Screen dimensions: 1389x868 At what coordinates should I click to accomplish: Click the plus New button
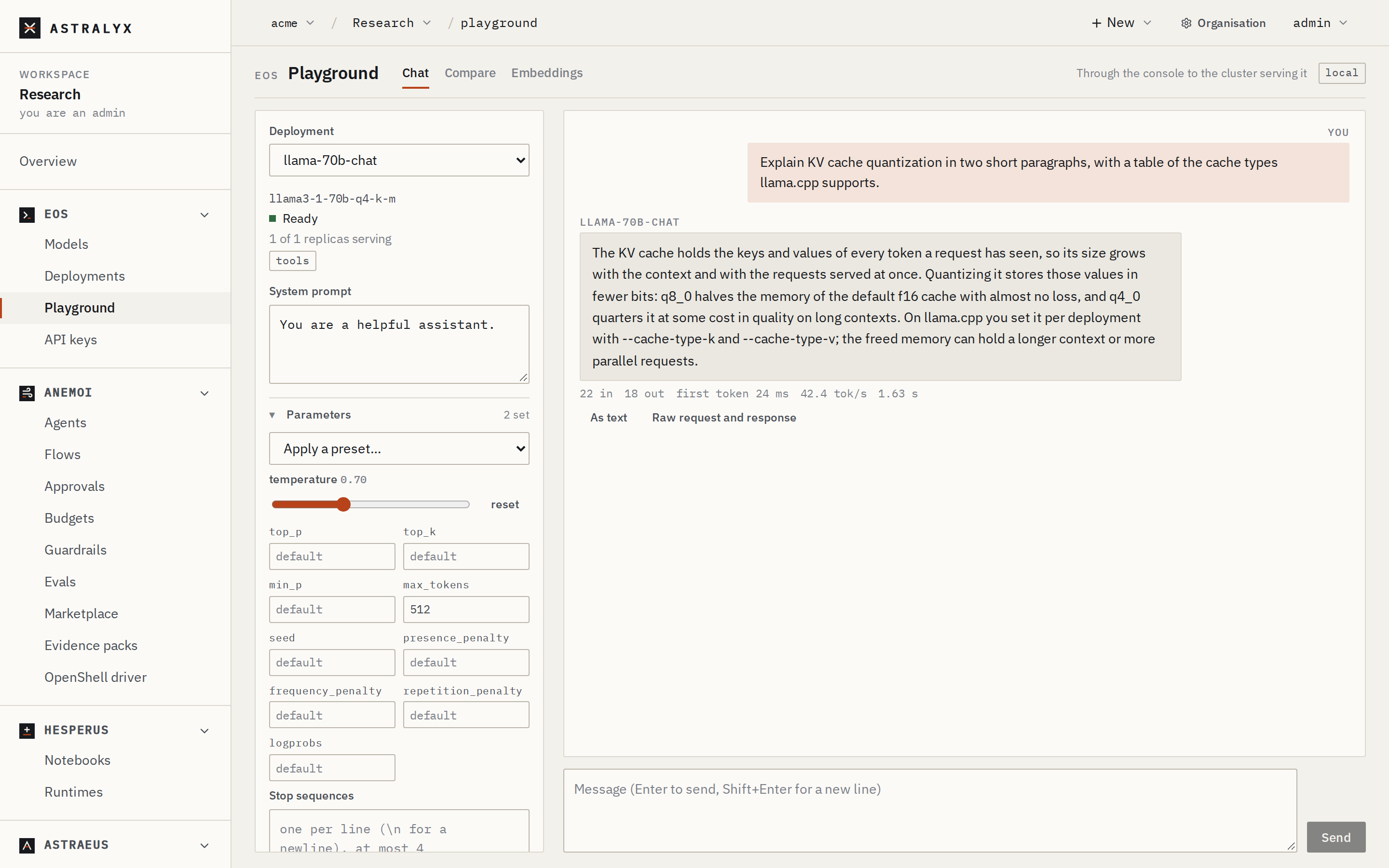tap(1121, 23)
